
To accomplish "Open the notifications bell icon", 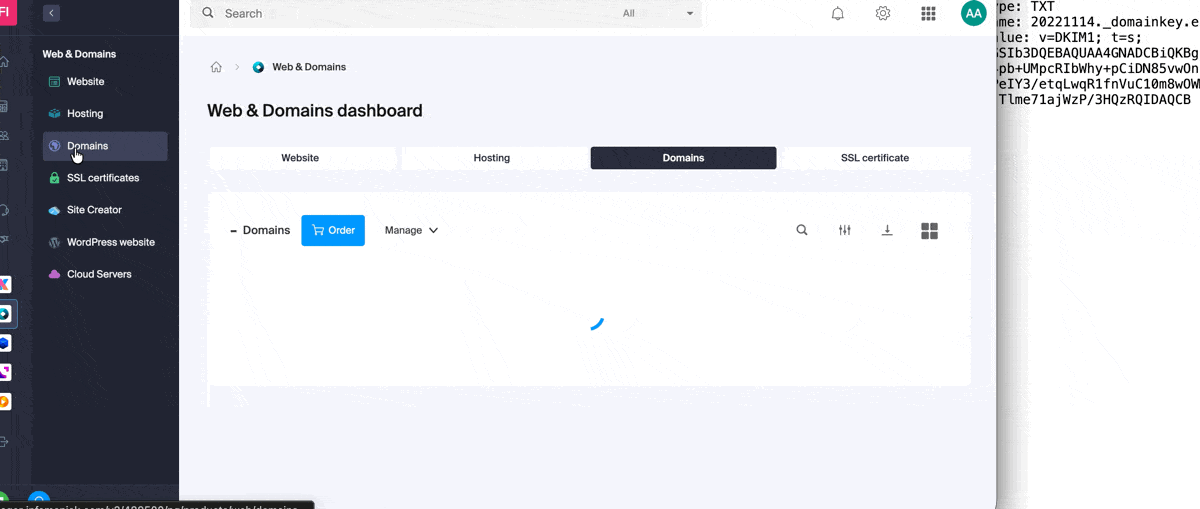I will tap(838, 14).
